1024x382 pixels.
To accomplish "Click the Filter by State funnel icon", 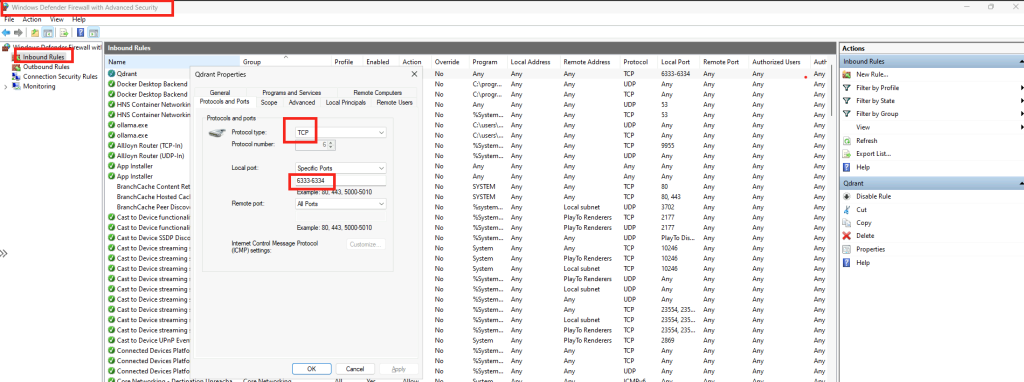I will (846, 101).
